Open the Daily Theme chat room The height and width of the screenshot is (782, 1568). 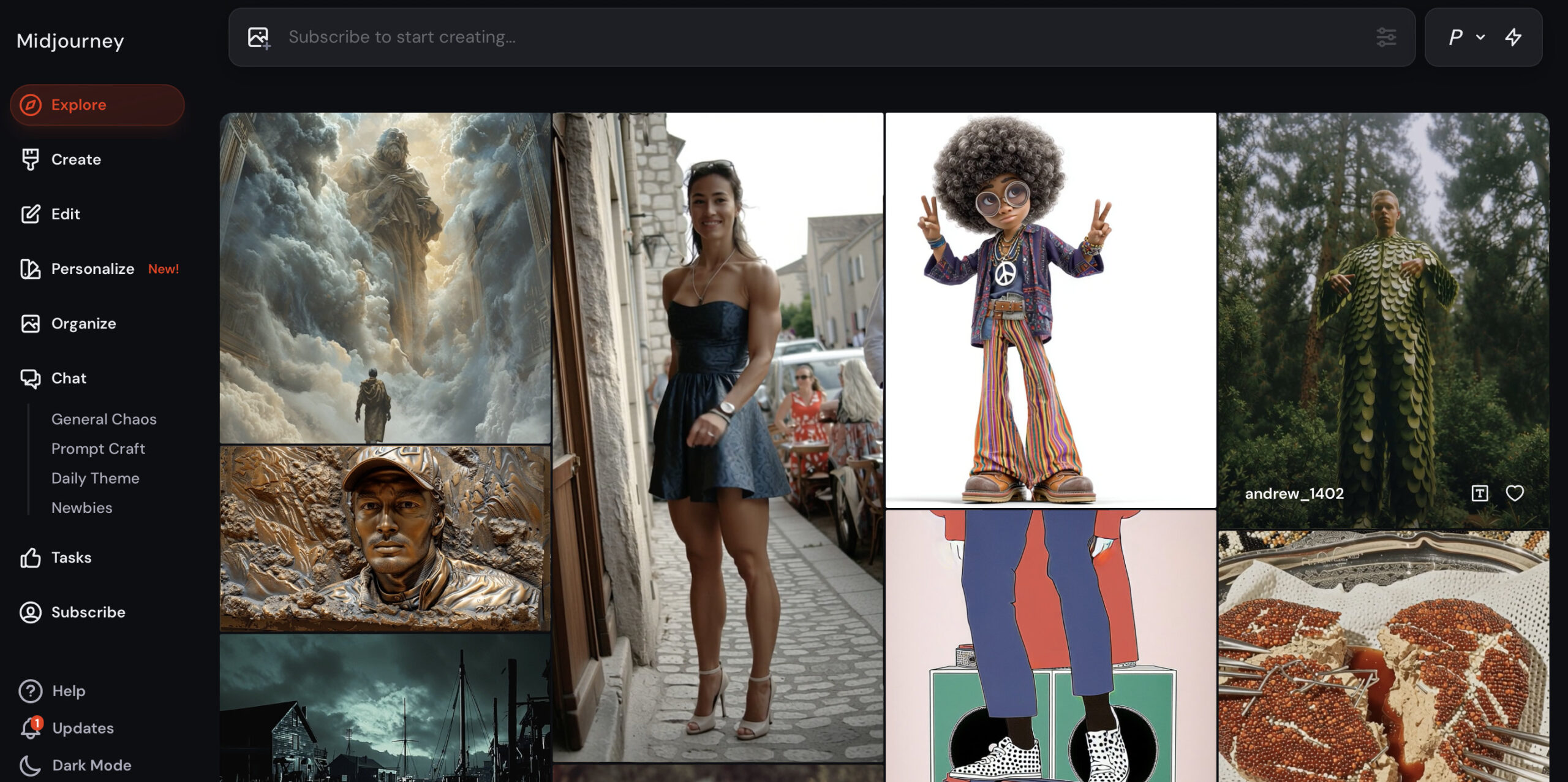(95, 478)
